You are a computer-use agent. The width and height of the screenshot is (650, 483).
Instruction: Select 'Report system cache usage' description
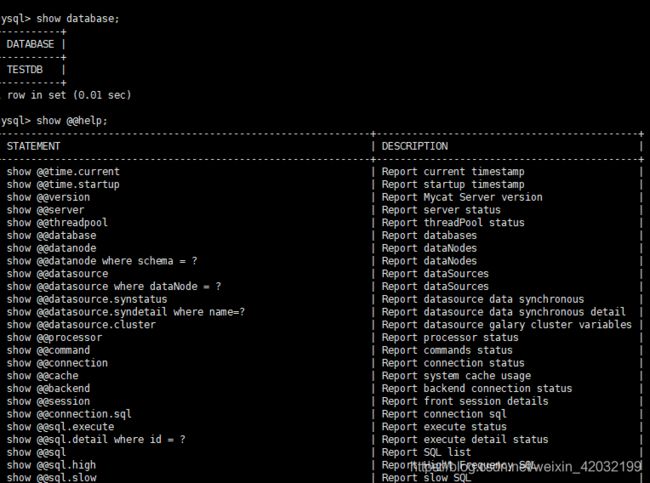click(x=456, y=376)
